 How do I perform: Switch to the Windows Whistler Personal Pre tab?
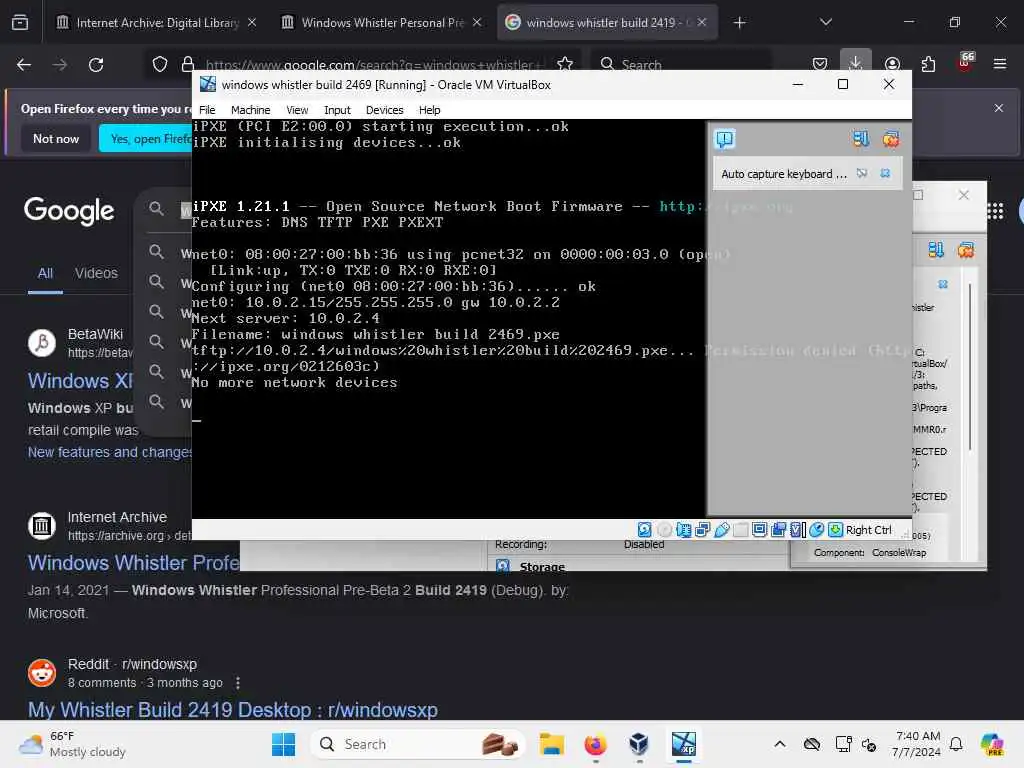pos(384,22)
